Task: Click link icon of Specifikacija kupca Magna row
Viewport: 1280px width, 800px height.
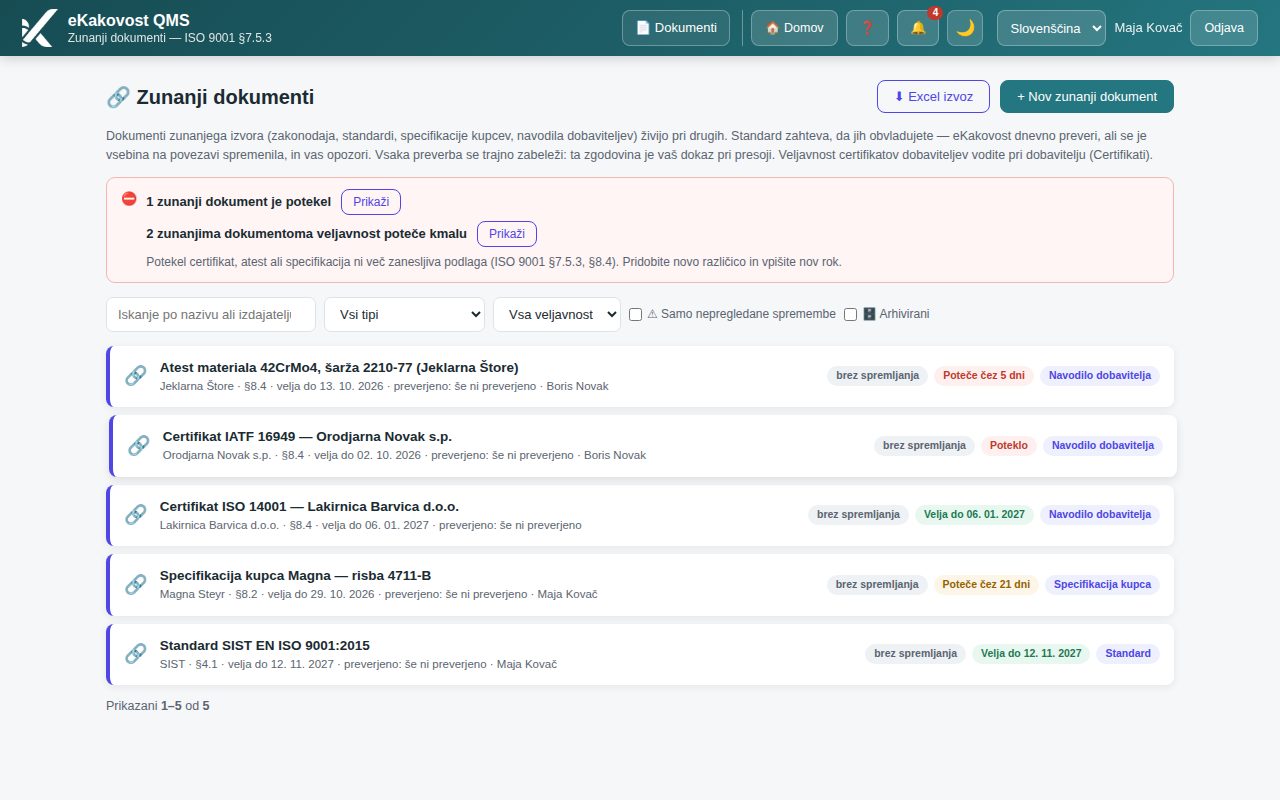Action: pos(136,585)
